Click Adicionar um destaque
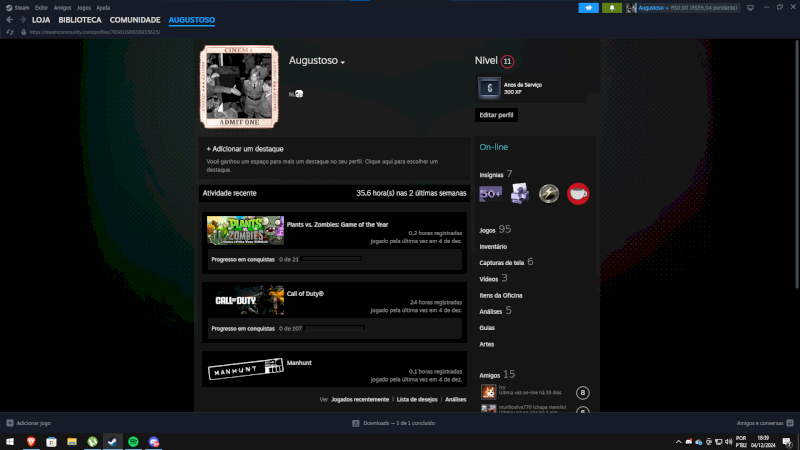The height and width of the screenshot is (450, 800). pos(245,148)
